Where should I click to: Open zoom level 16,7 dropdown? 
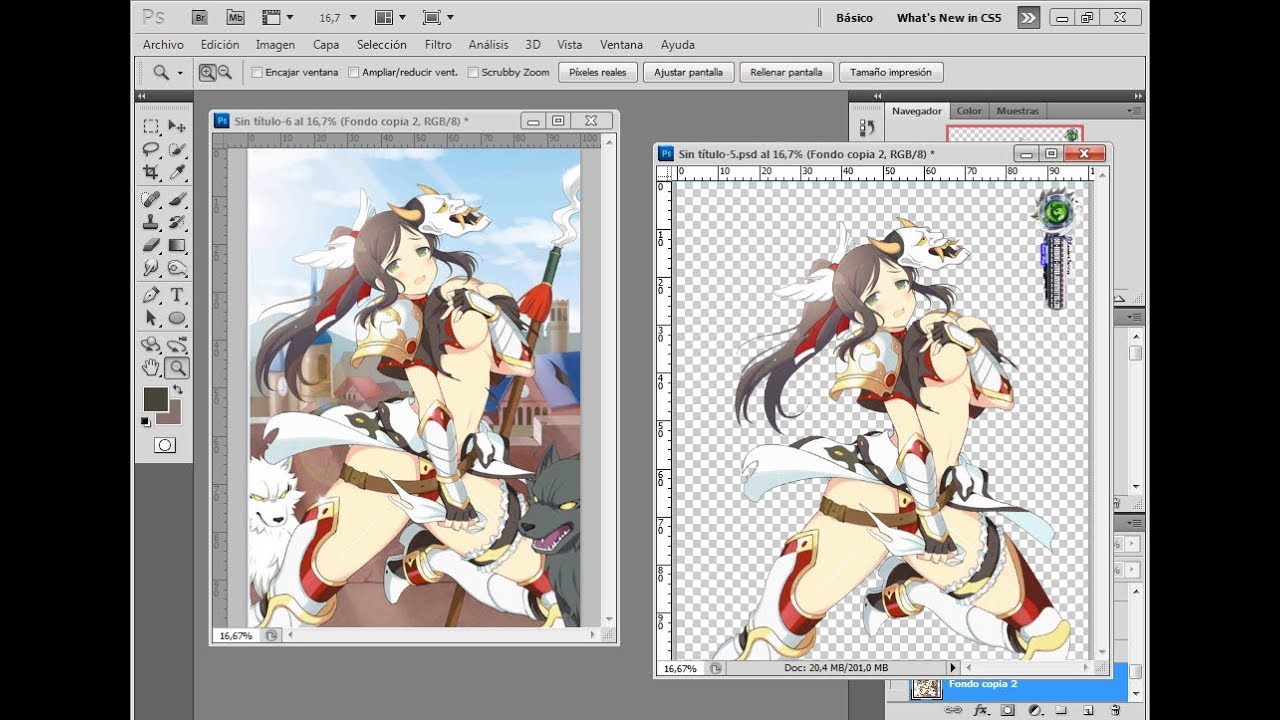339,18
